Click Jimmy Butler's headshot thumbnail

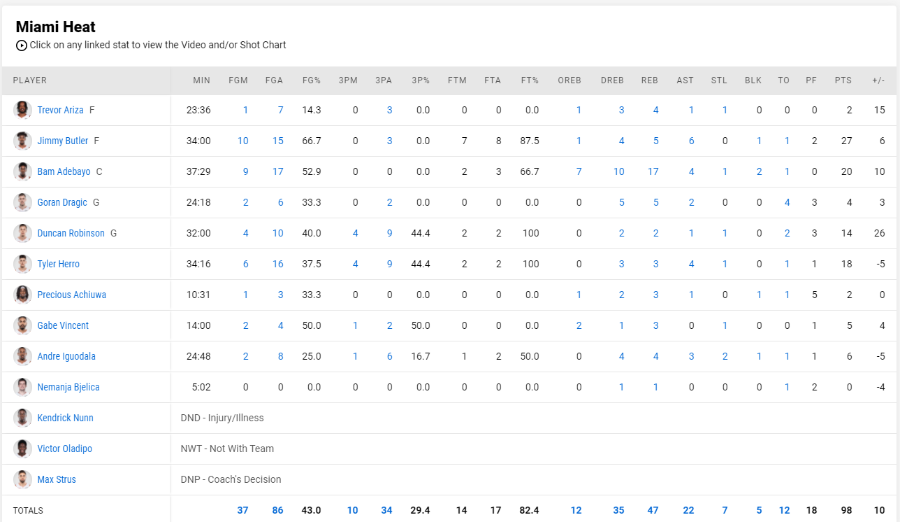pyautogui.click(x=22, y=141)
